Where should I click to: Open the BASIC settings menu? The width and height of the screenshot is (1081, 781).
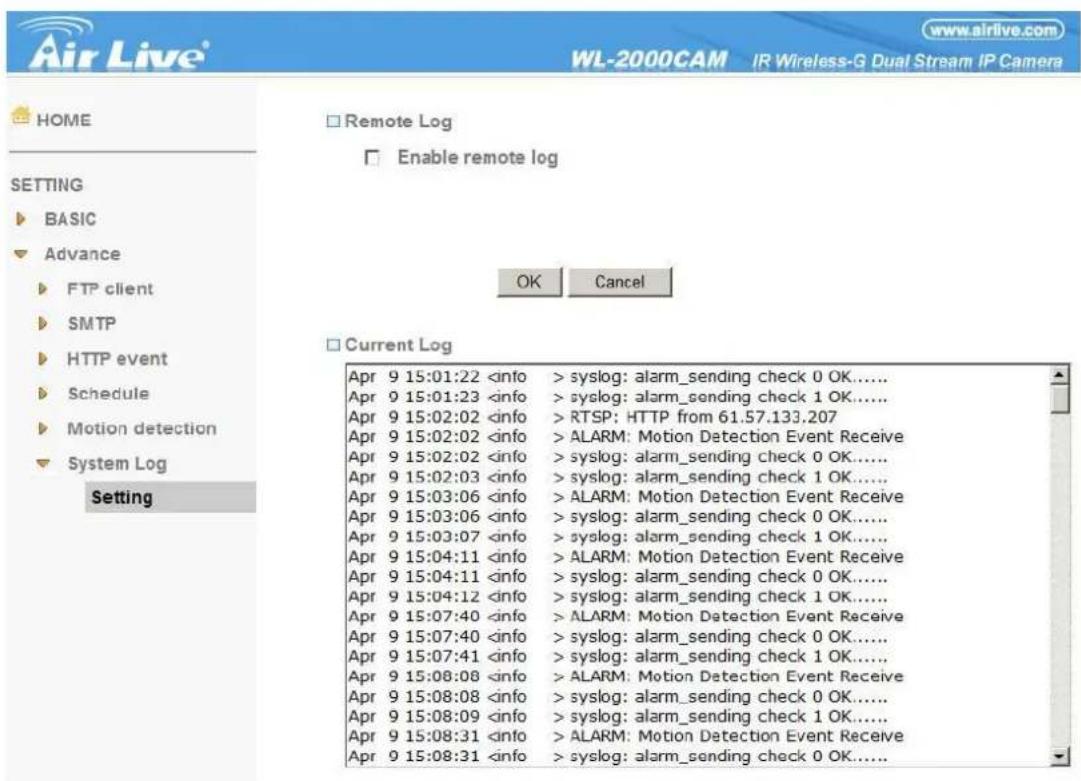(x=70, y=219)
